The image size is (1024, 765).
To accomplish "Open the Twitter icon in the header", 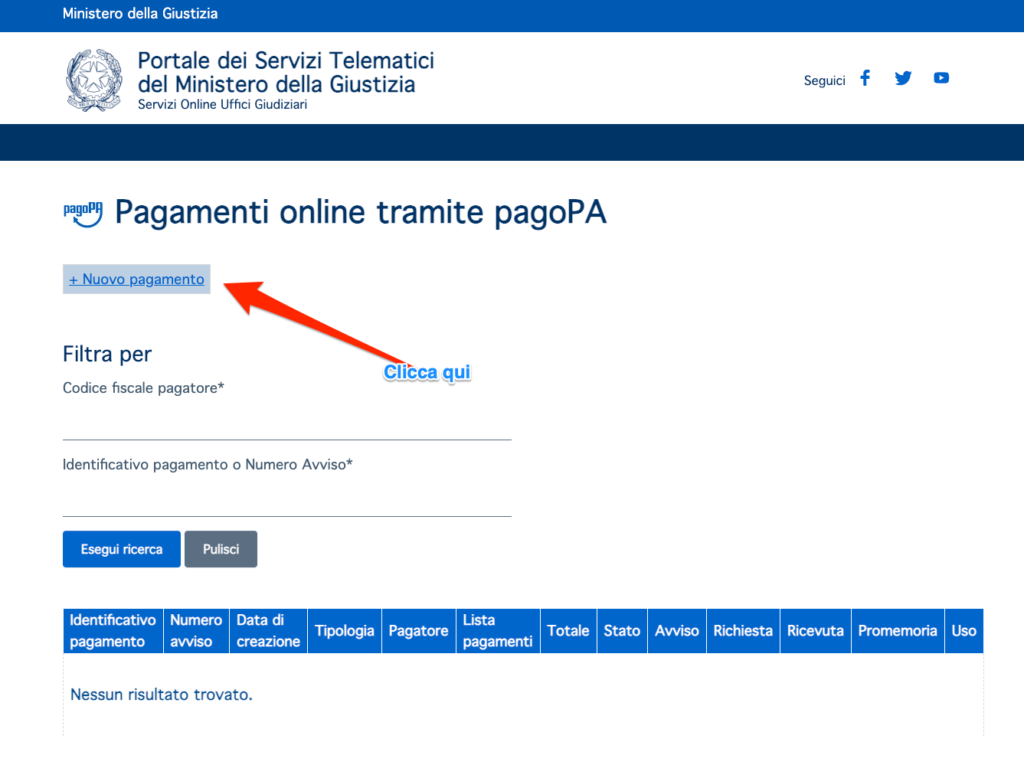I will (902, 77).
